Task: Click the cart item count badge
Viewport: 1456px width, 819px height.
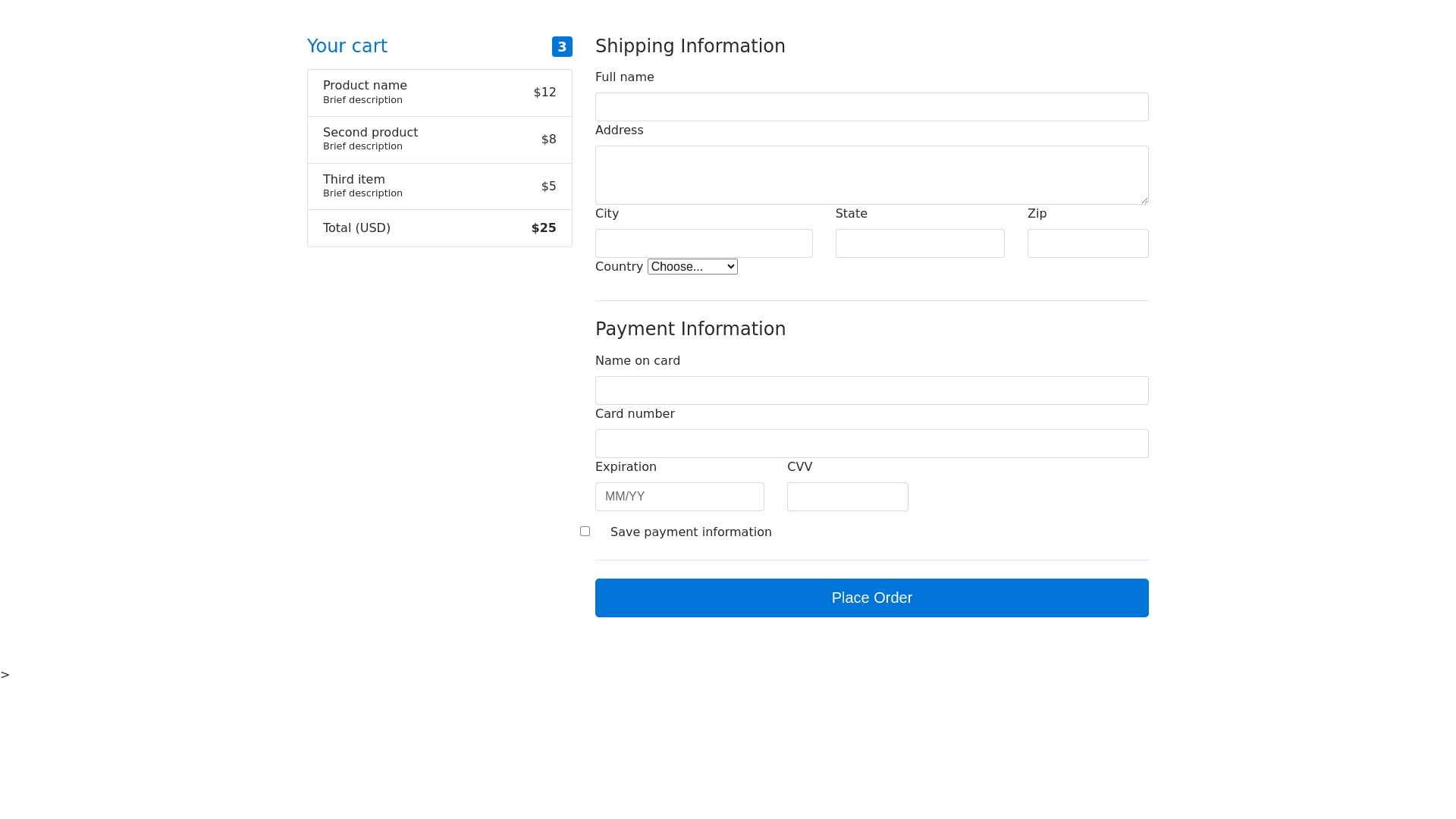Action: [x=562, y=47]
